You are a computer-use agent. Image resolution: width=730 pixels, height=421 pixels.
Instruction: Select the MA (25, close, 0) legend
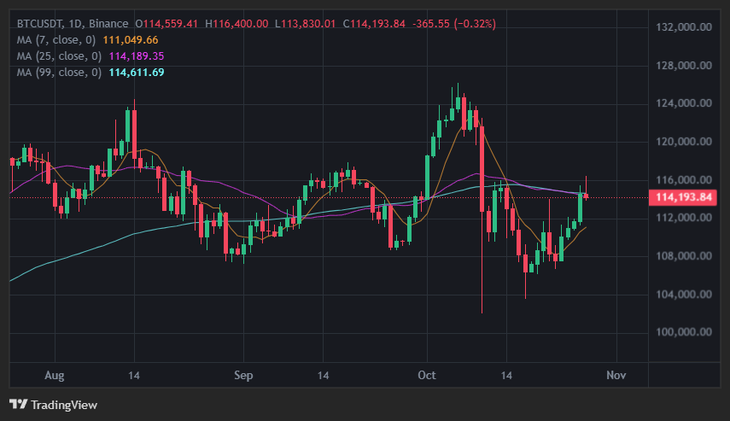(x=59, y=56)
